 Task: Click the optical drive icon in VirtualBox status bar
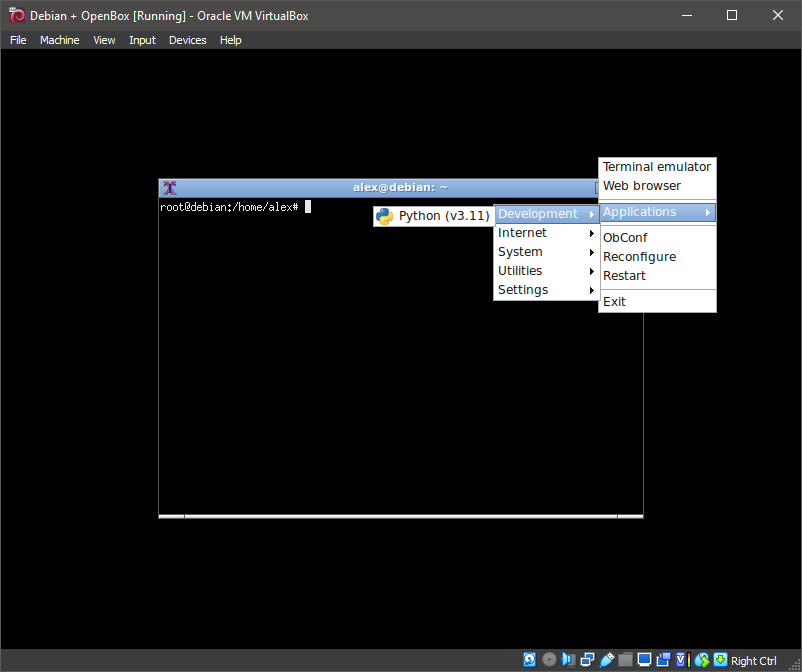[548, 659]
